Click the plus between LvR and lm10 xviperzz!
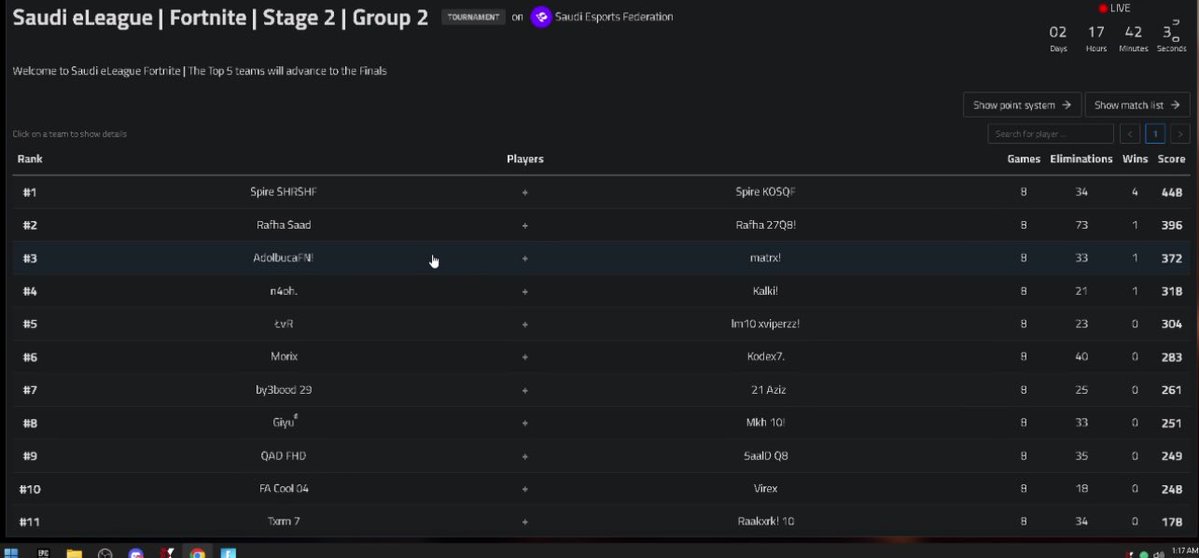This screenshot has width=1199, height=558. pyautogui.click(x=525, y=324)
